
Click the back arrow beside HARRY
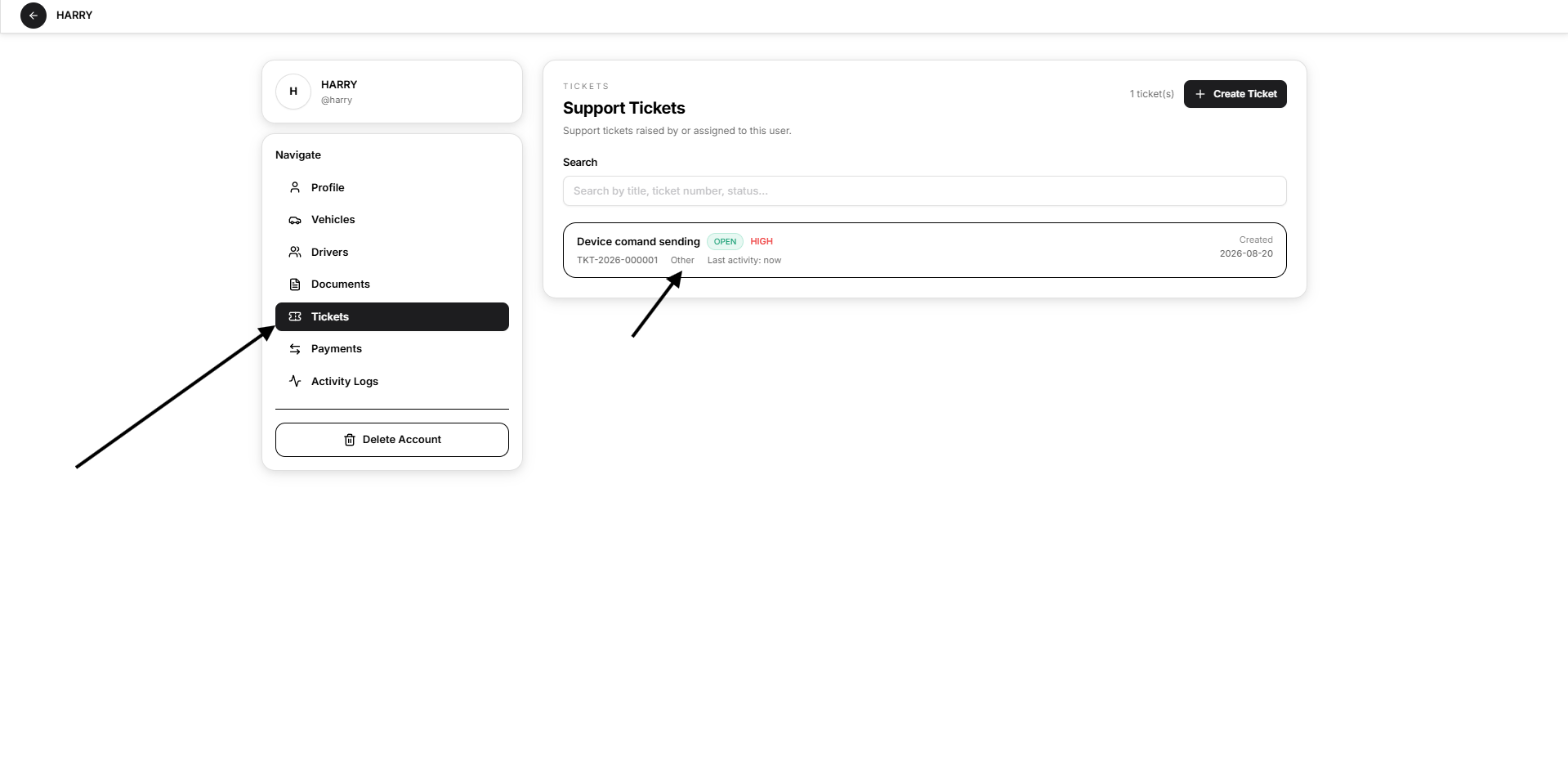[x=34, y=16]
